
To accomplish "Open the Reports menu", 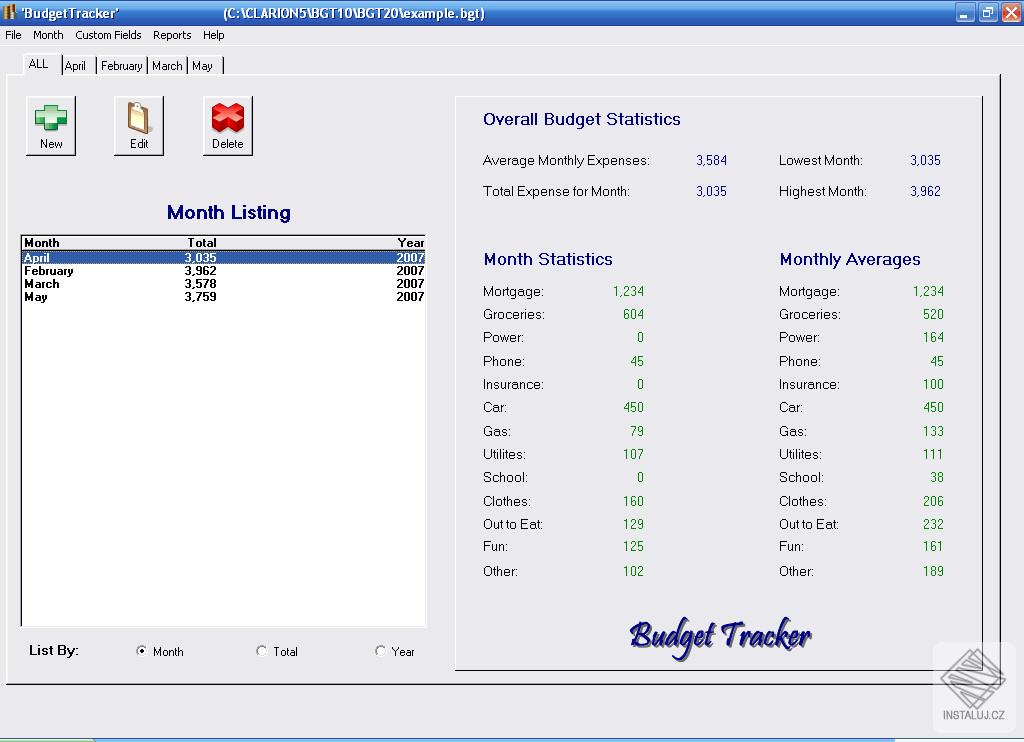I will (x=172, y=35).
